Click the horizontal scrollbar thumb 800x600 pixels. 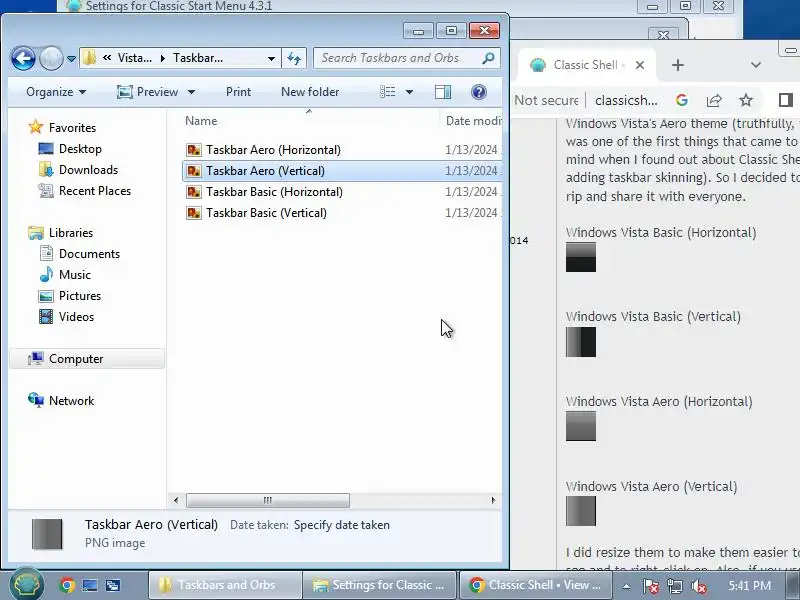coord(268,500)
